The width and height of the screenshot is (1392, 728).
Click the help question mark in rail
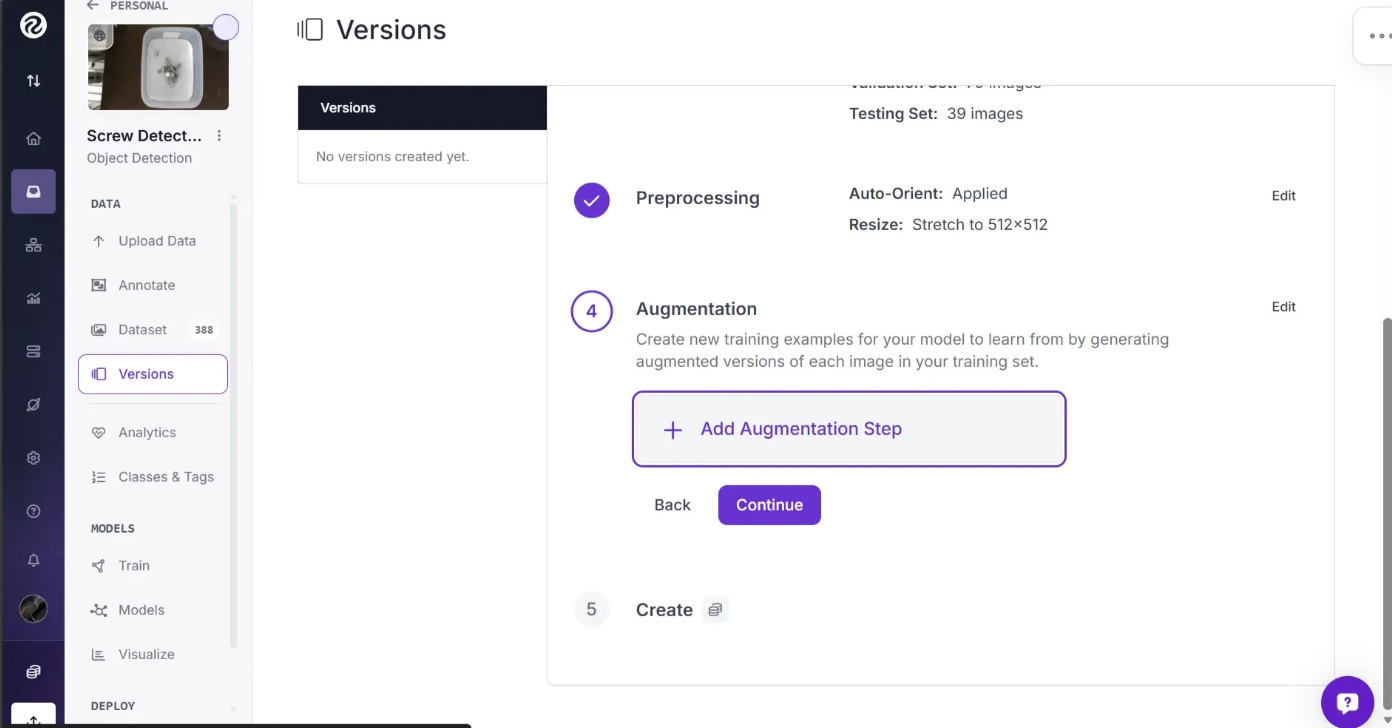coord(33,511)
